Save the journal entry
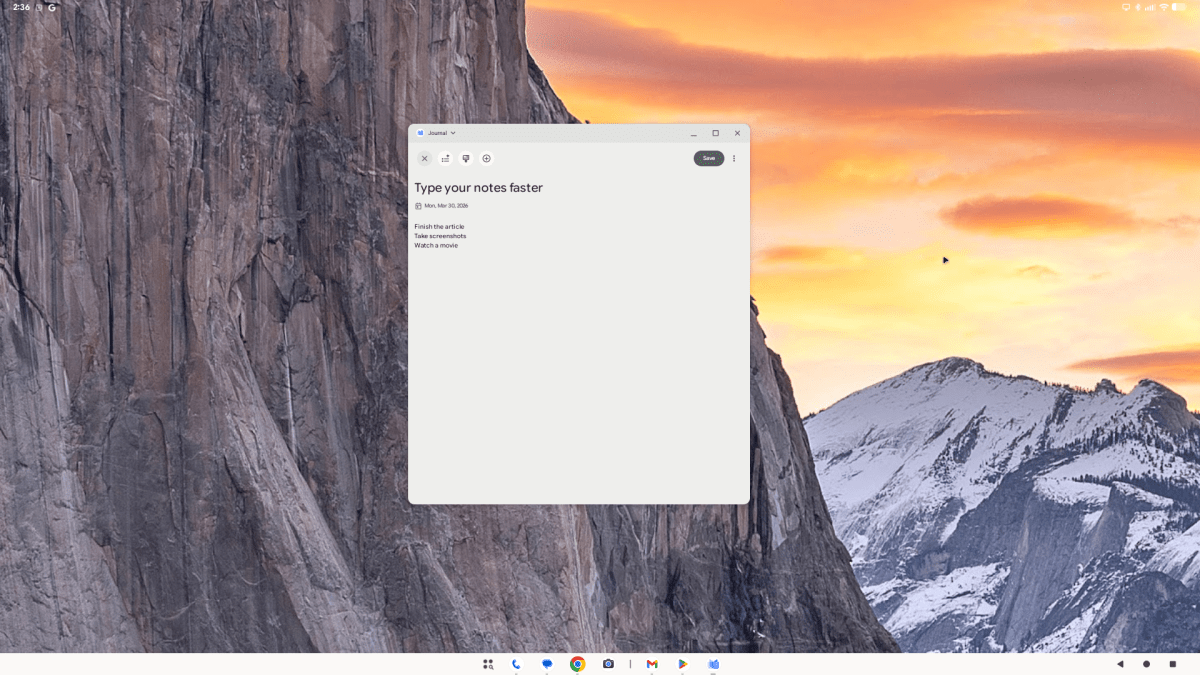 [x=708, y=158]
